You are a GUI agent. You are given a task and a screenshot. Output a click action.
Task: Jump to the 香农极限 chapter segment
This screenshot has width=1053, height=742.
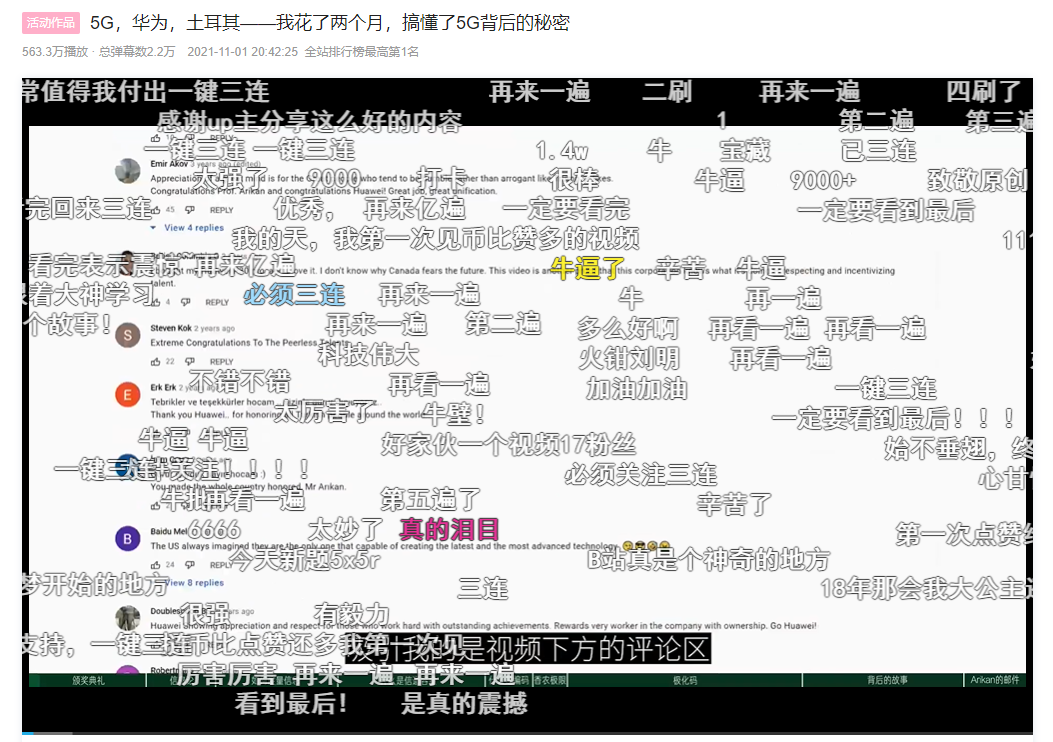tap(550, 680)
